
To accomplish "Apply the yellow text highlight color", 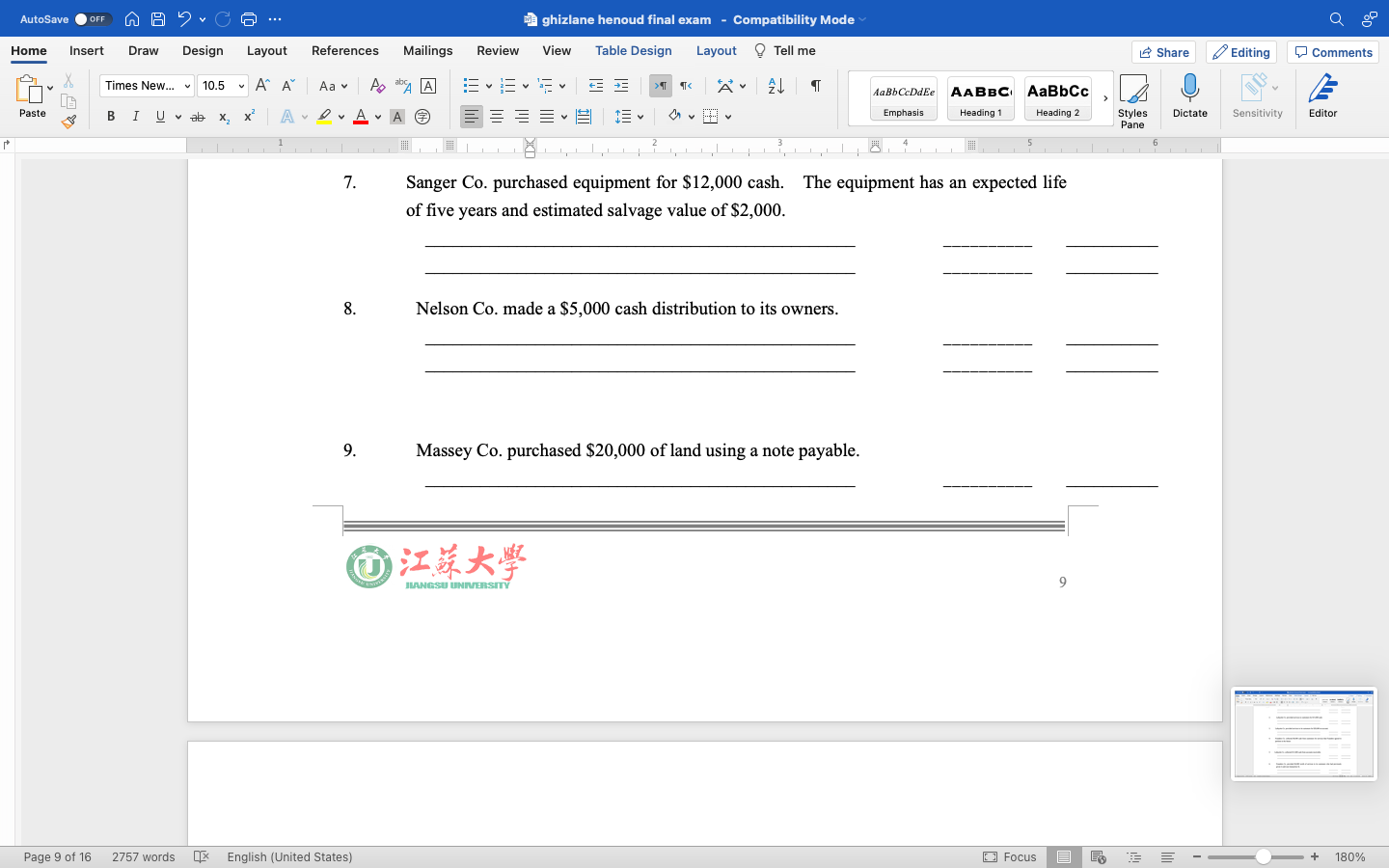I will (x=324, y=117).
